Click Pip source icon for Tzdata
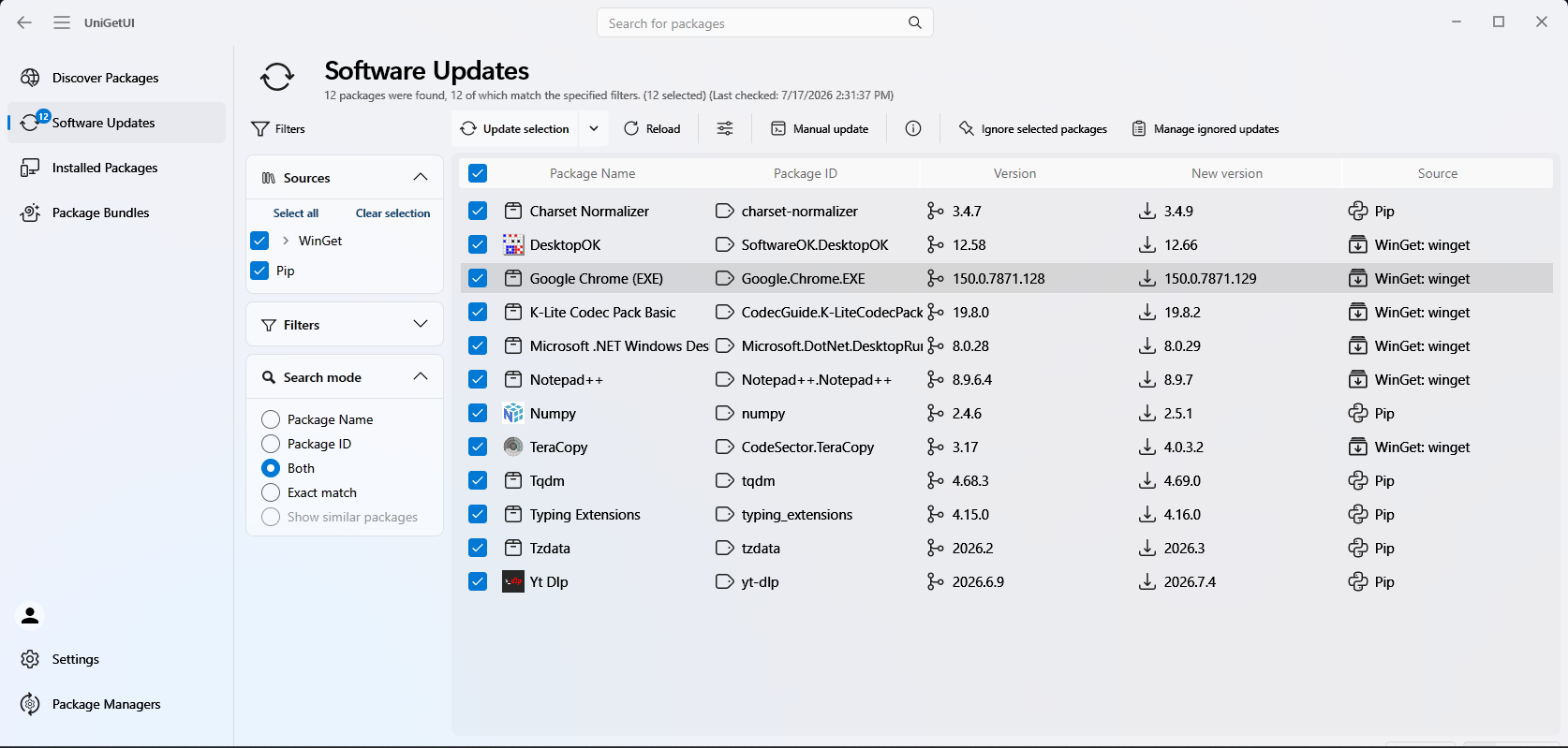 [1357, 548]
